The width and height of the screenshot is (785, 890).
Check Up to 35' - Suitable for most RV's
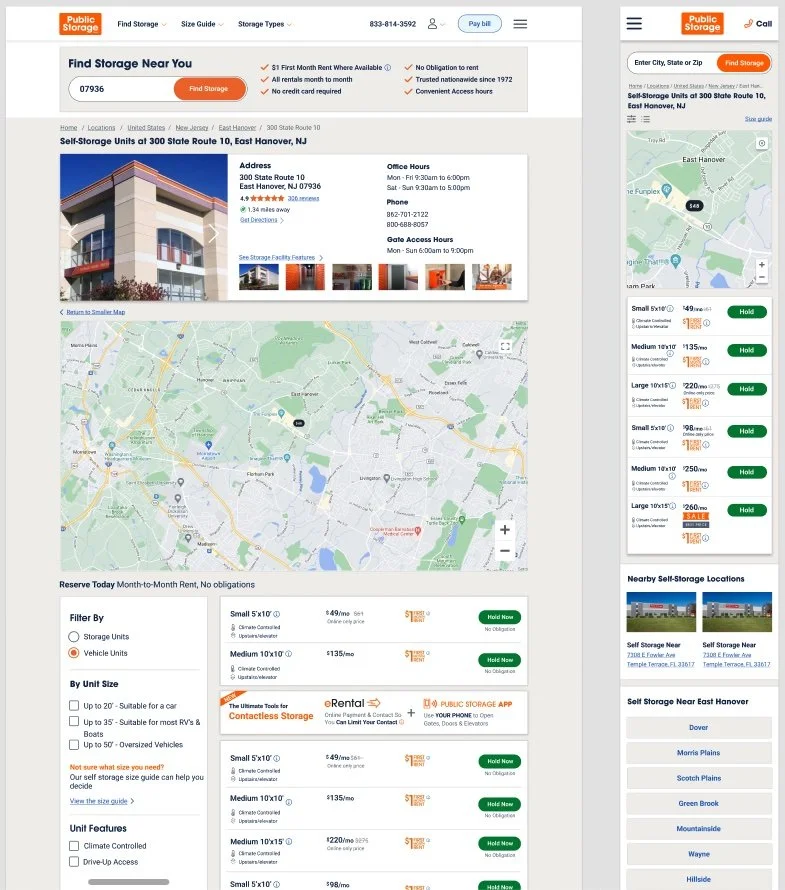tap(74, 721)
